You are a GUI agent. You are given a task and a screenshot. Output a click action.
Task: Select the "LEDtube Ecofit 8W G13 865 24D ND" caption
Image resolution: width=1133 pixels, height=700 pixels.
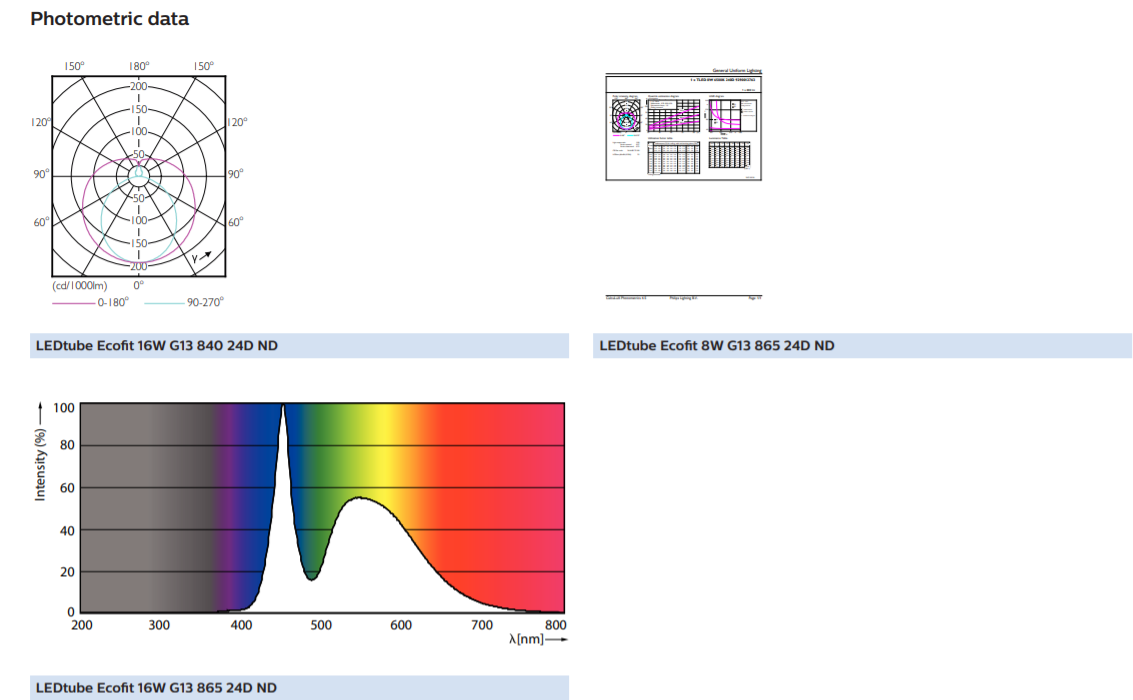tap(717, 346)
